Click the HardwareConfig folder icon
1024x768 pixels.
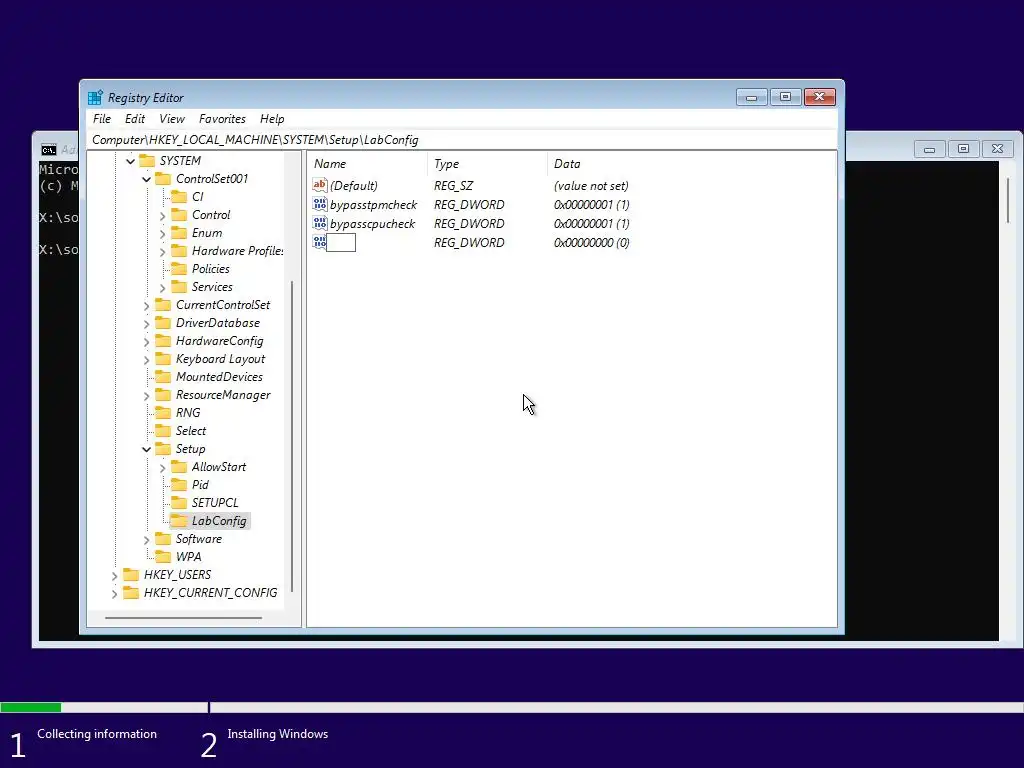pos(163,341)
